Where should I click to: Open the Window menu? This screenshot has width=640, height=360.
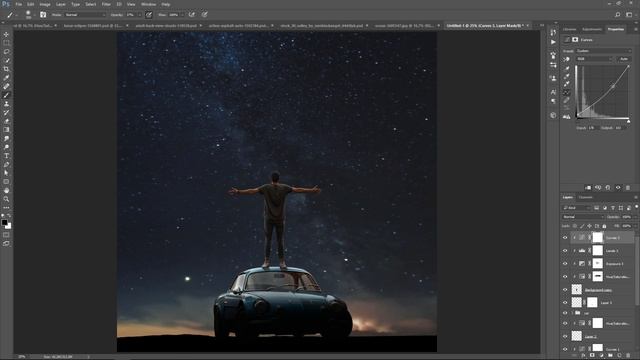(149, 4)
